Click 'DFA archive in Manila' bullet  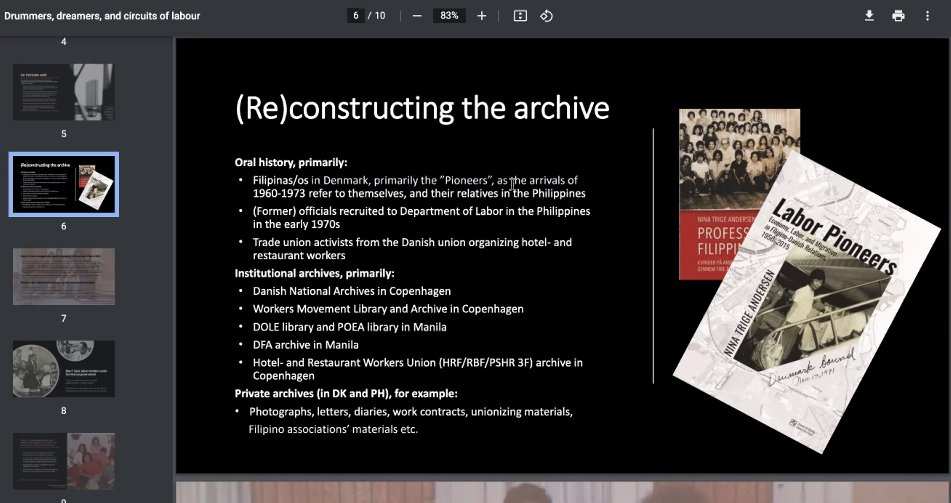pyautogui.click(x=306, y=345)
